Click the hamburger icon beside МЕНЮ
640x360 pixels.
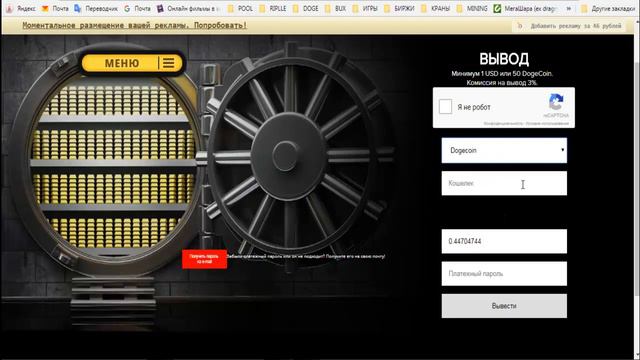click(x=169, y=63)
